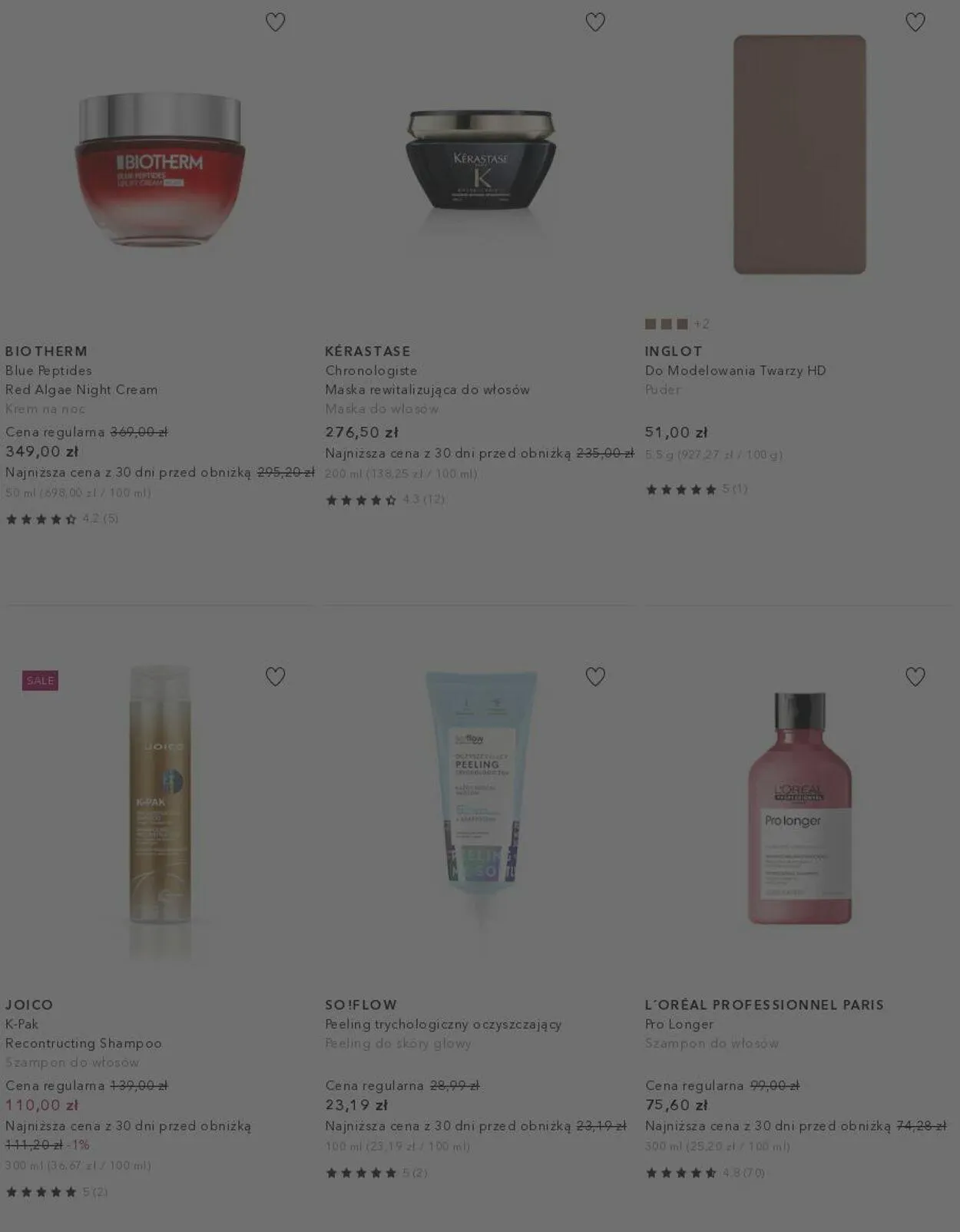The width and height of the screenshot is (960, 1232).
Task: Show the +2 more Inglot shades
Action: coord(702,324)
